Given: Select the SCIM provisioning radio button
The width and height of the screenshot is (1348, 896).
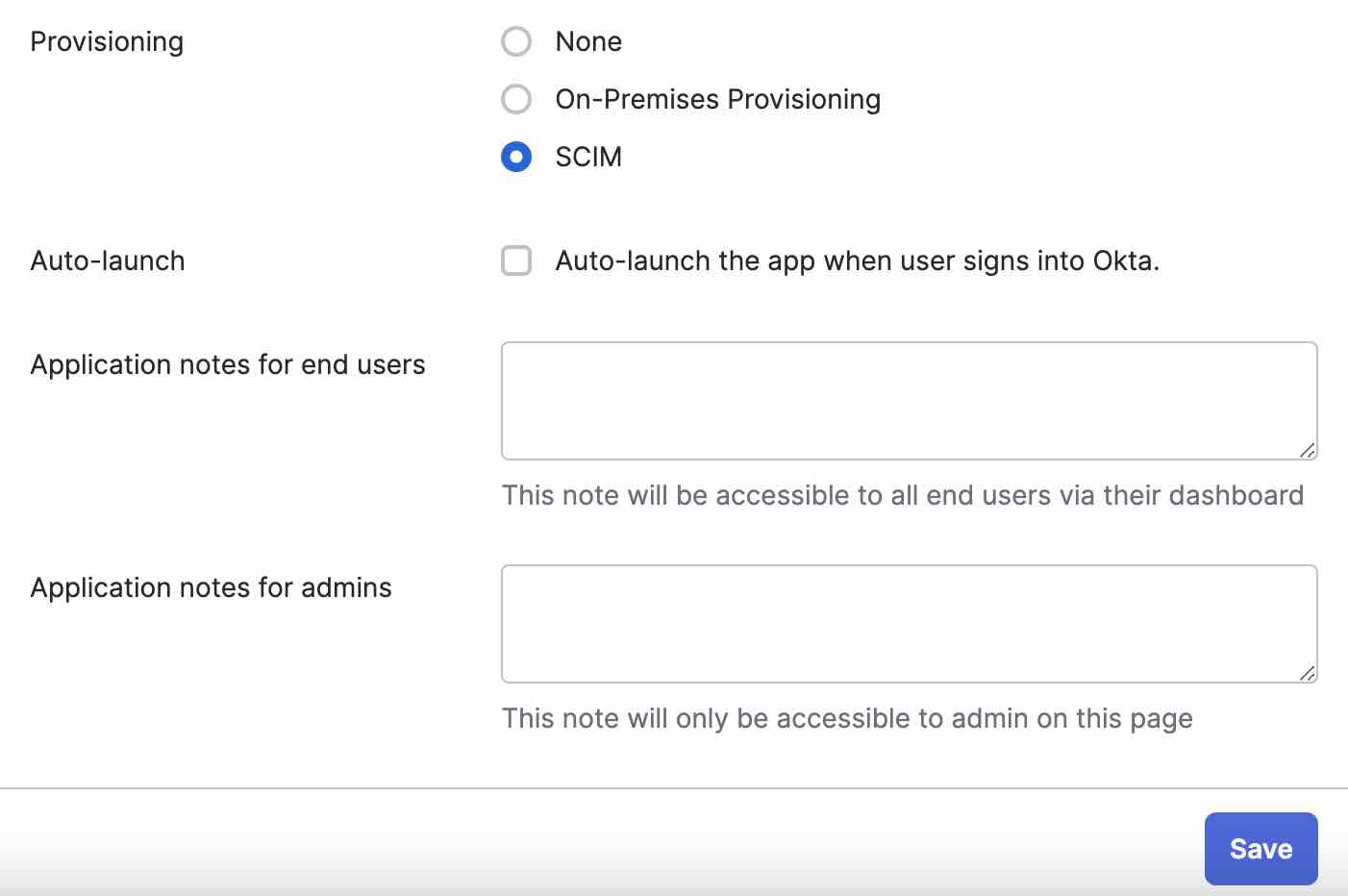Looking at the screenshot, I should [x=516, y=157].
